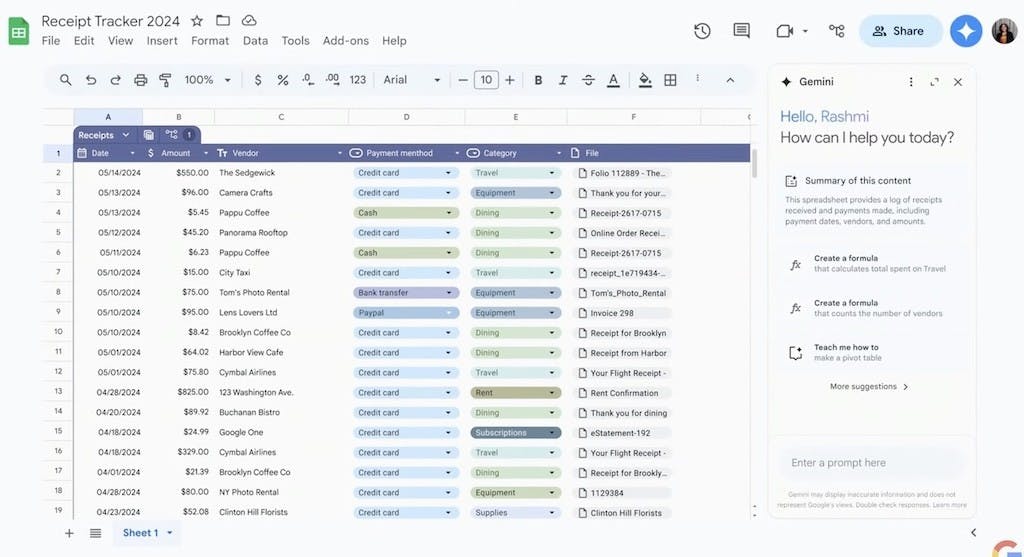Toggle bold formatting
The width and height of the screenshot is (1024, 557).
538,80
